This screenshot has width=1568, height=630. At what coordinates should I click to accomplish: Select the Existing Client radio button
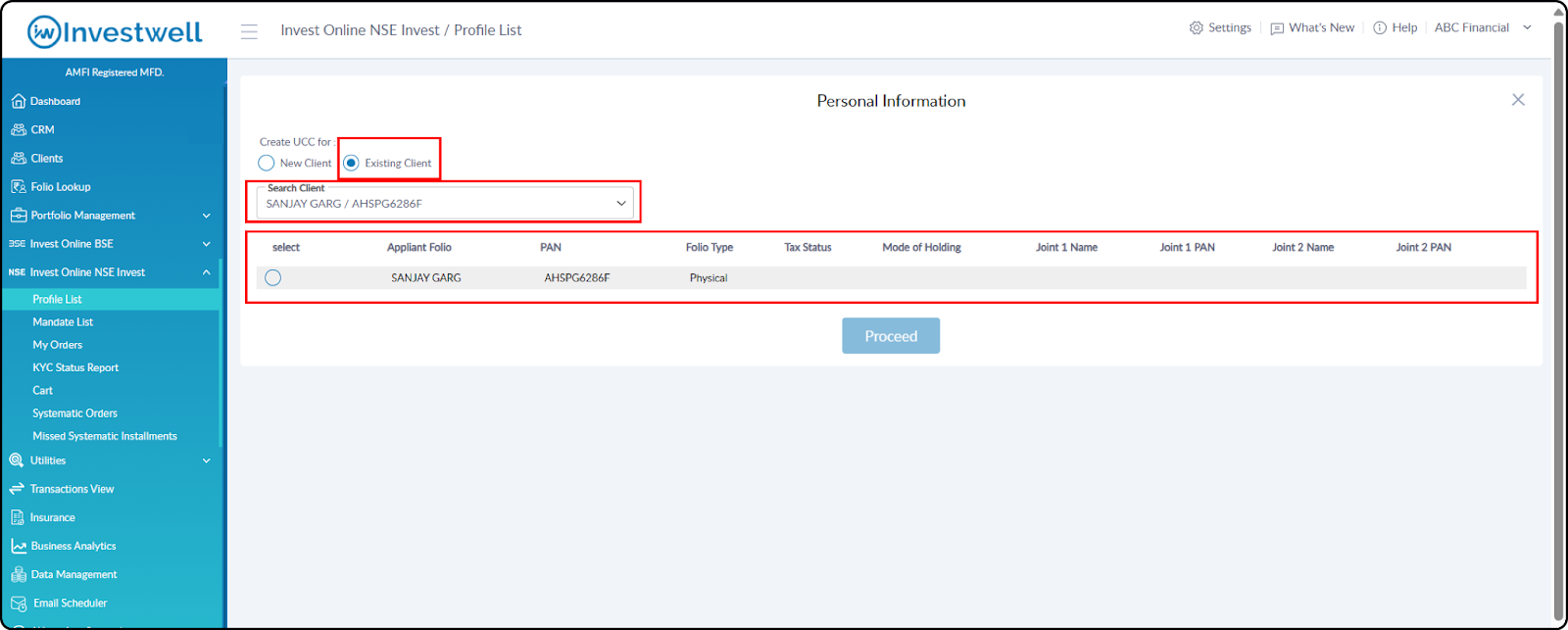click(x=351, y=163)
